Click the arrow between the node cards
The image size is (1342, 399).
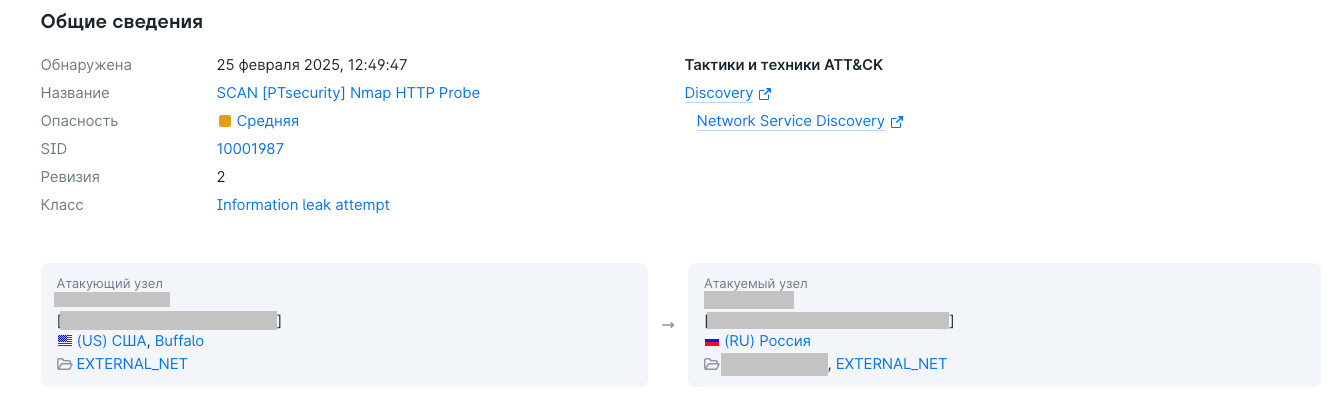pyautogui.click(x=668, y=325)
